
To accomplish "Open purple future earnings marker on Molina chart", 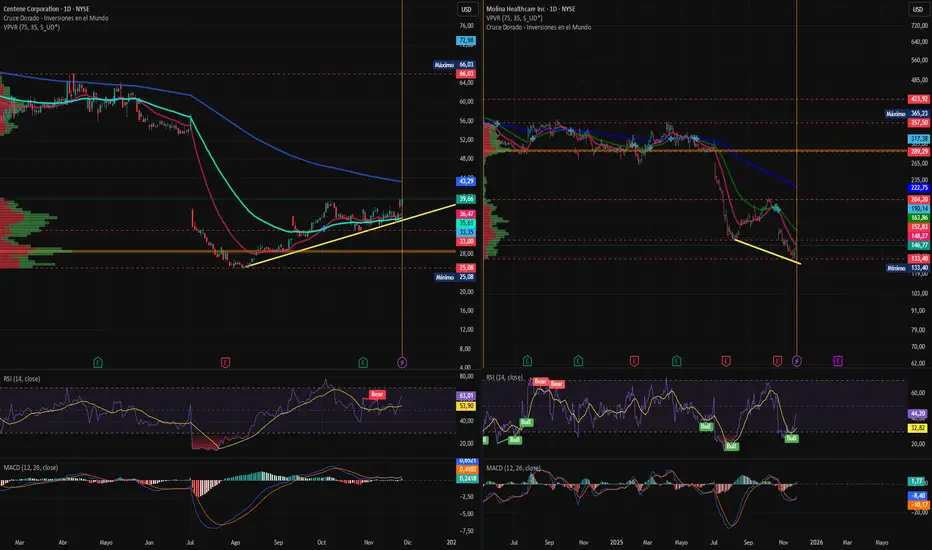I will click(838, 361).
